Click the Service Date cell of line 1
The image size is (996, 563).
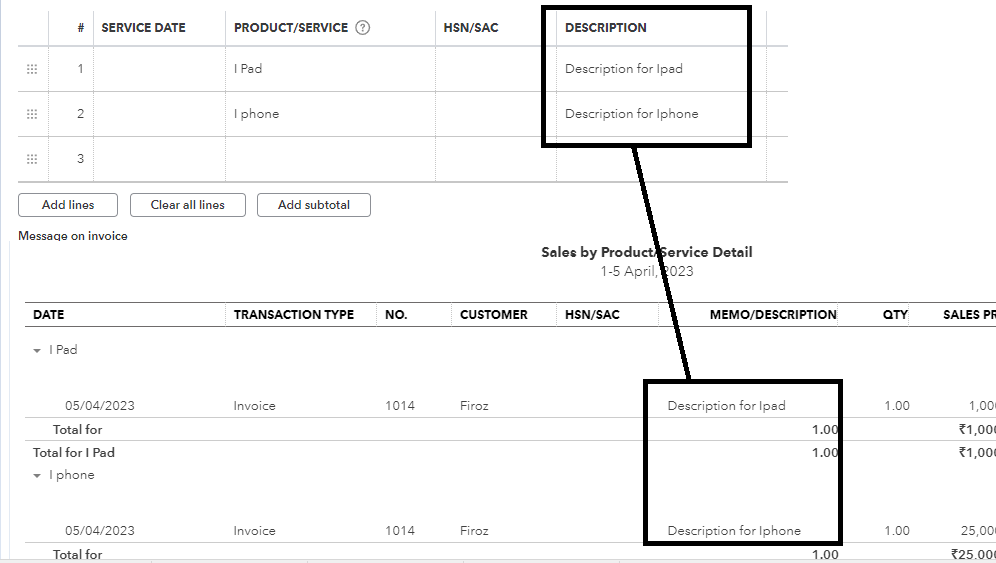click(x=159, y=69)
